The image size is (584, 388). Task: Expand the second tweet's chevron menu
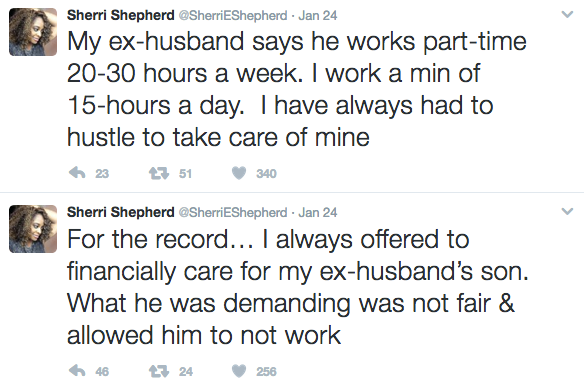point(567,212)
